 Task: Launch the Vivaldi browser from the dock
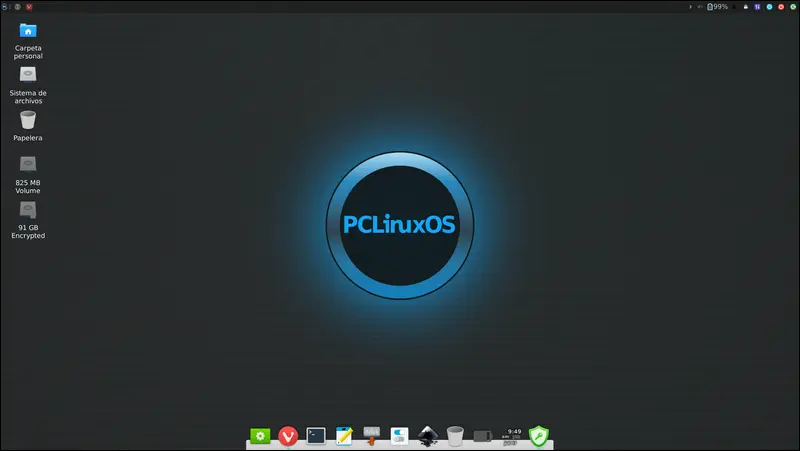[288, 436]
